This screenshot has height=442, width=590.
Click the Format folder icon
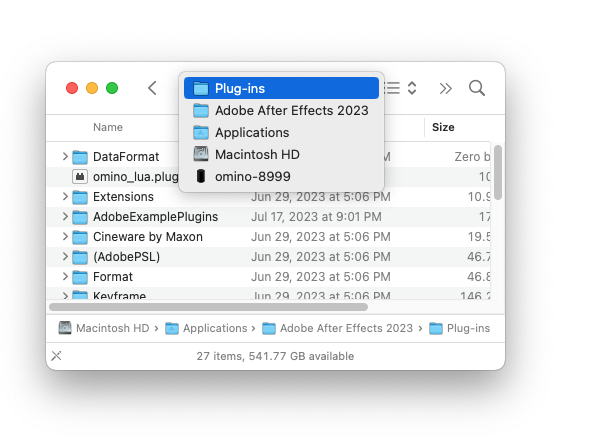click(x=80, y=277)
